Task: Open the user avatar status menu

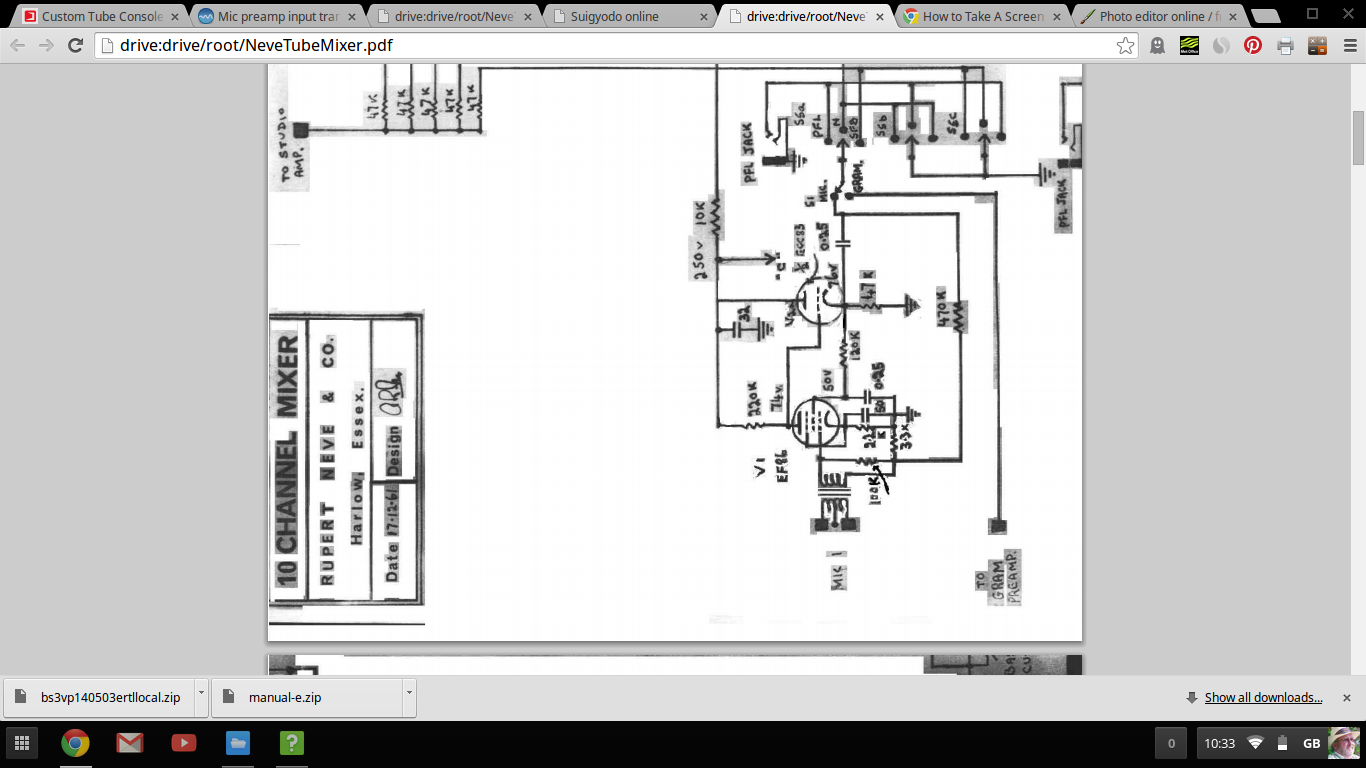Action: 1343,743
